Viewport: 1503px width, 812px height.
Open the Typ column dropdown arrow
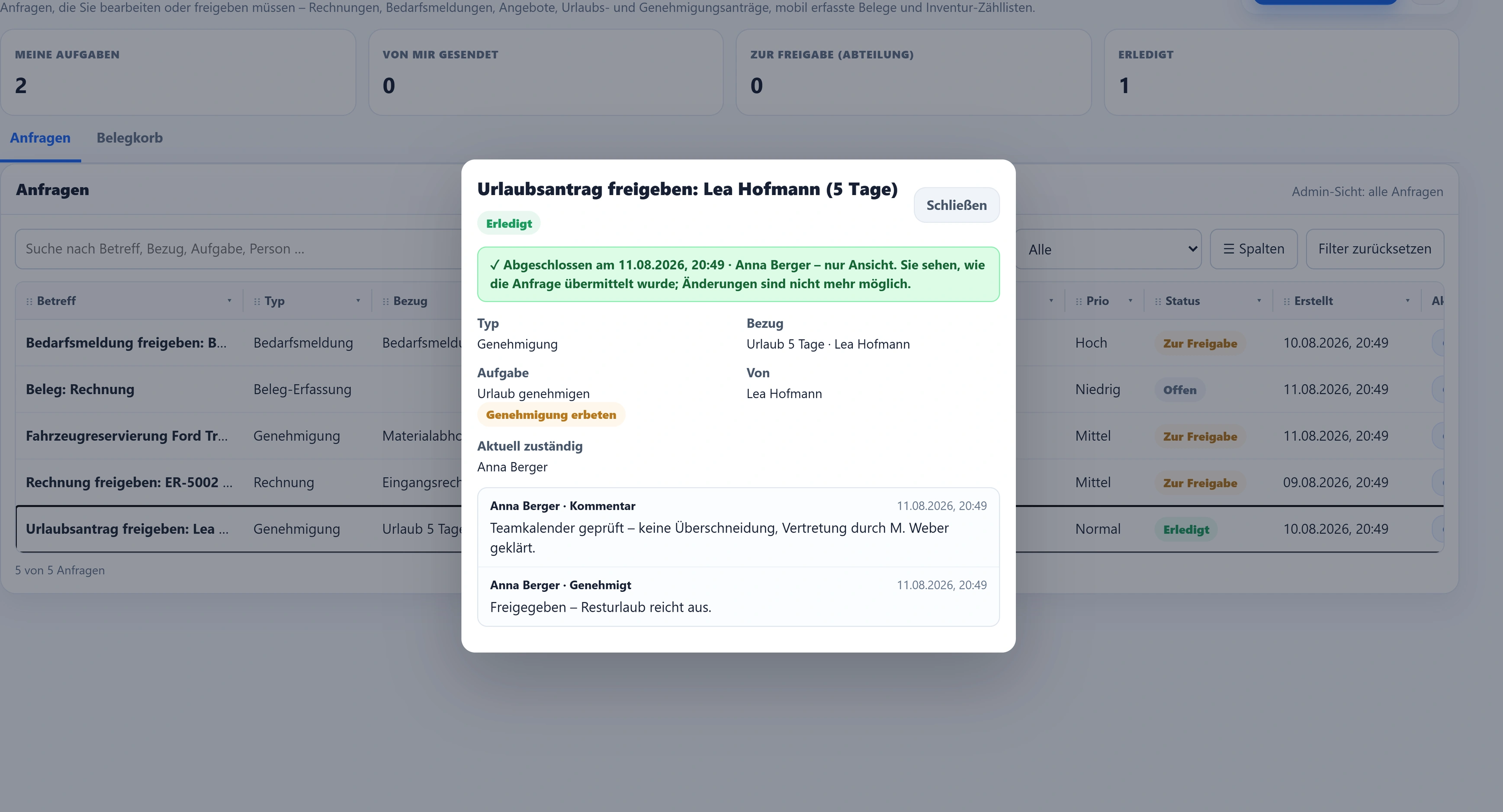coord(358,301)
